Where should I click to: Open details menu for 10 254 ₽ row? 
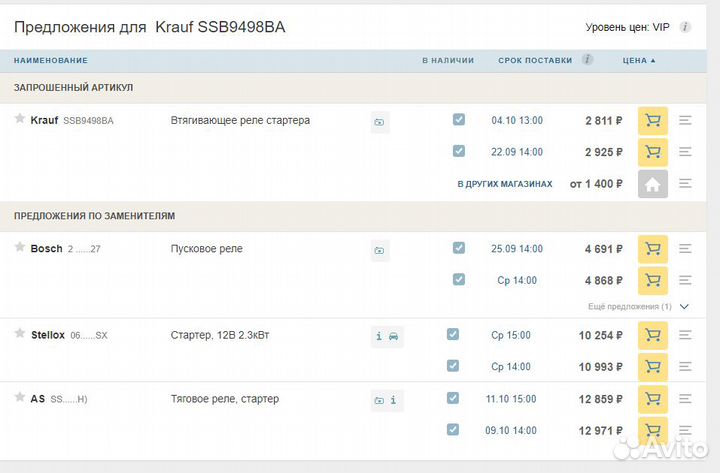(685, 335)
